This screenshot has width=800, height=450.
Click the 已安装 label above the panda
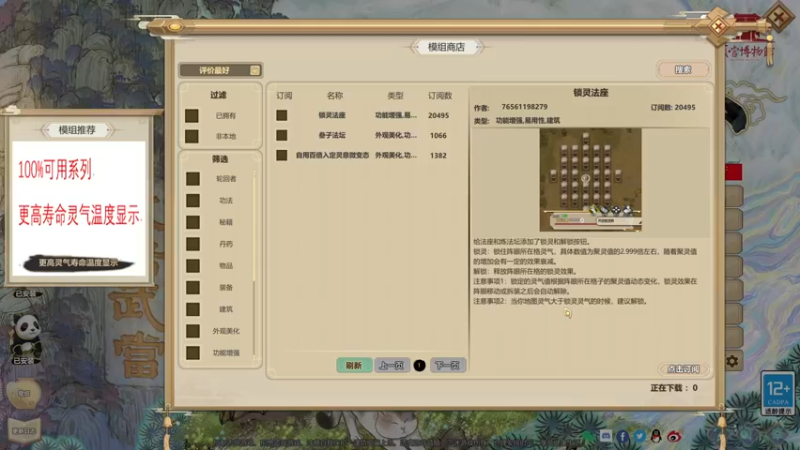[26, 293]
